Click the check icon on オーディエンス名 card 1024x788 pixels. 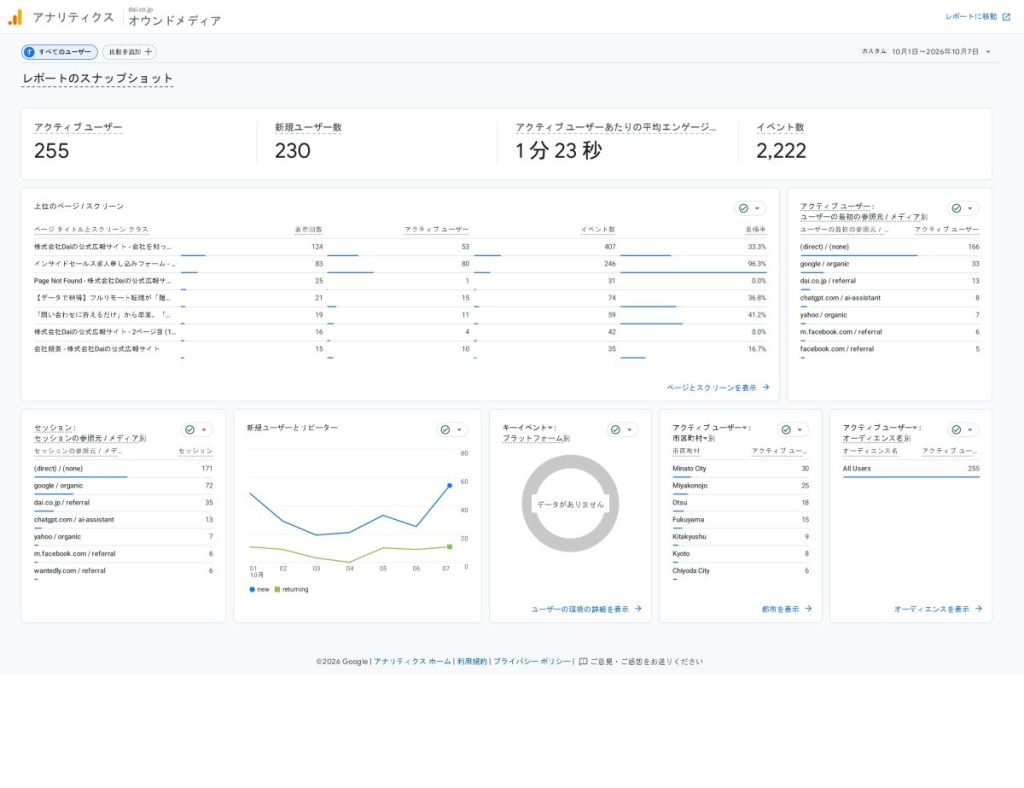(x=956, y=430)
